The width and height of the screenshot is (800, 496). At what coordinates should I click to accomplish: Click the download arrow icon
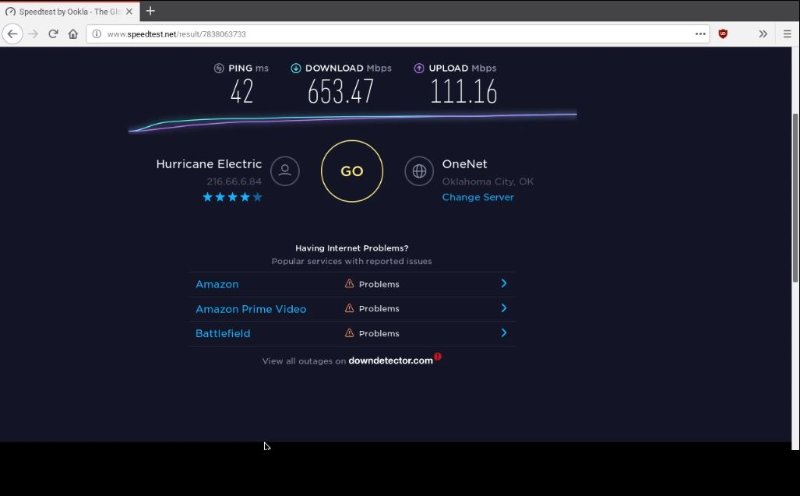pyautogui.click(x=295, y=68)
